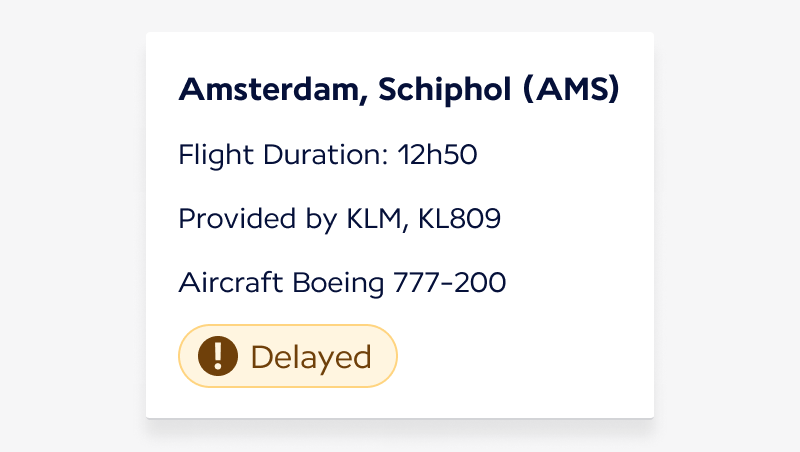
Task: Click the Amsterdam, Schiphol (AMS) heading
Action: pos(399,90)
